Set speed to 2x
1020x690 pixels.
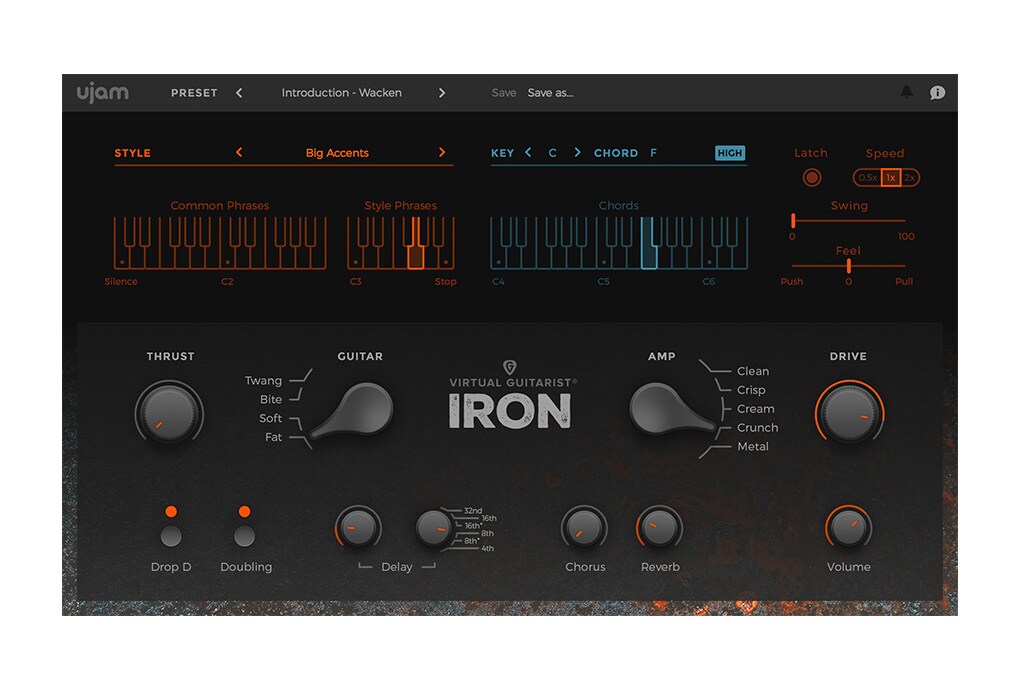(x=909, y=178)
